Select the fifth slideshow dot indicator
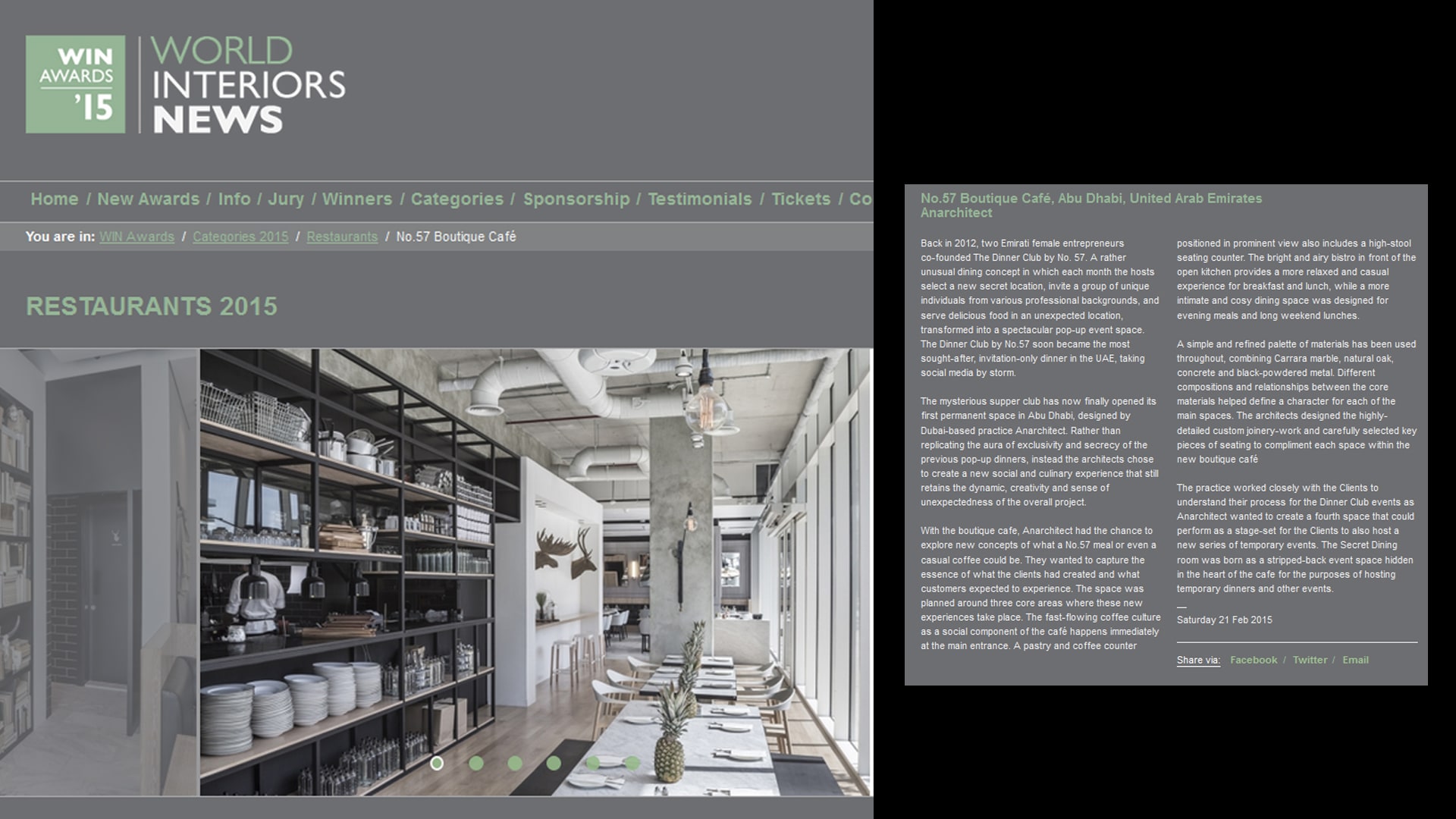The height and width of the screenshot is (819, 1456). 593,763
